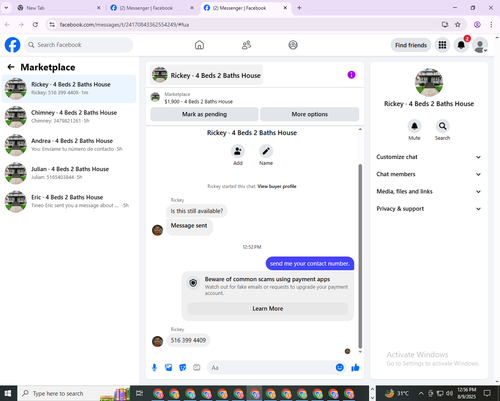Click the Search Facebook field

pyautogui.click(x=78, y=45)
